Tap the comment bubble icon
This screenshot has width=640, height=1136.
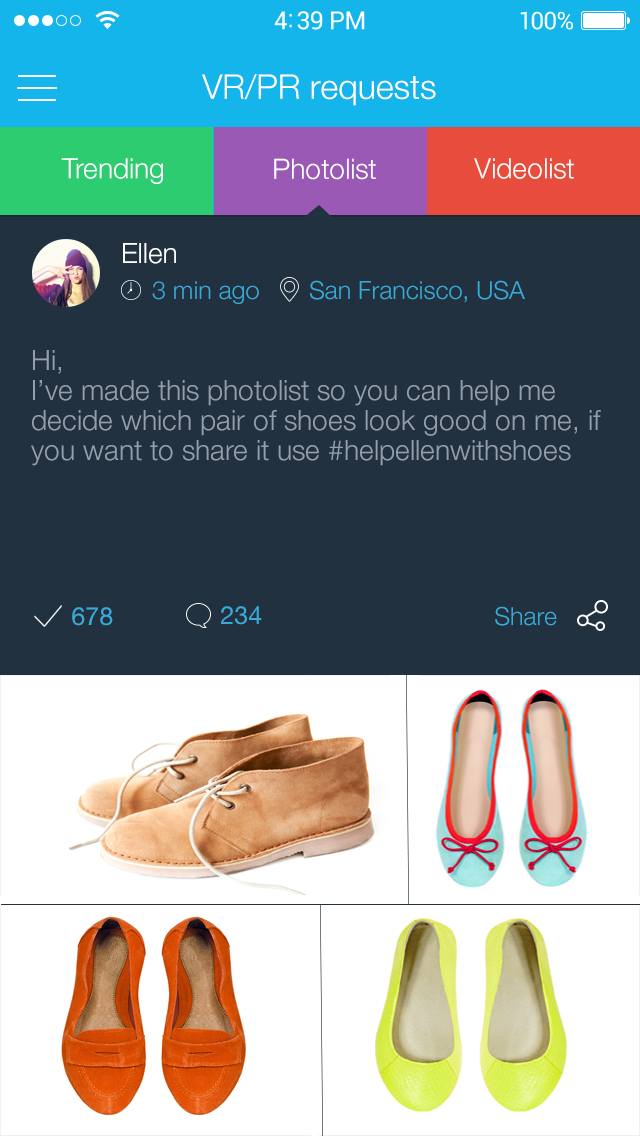(198, 616)
